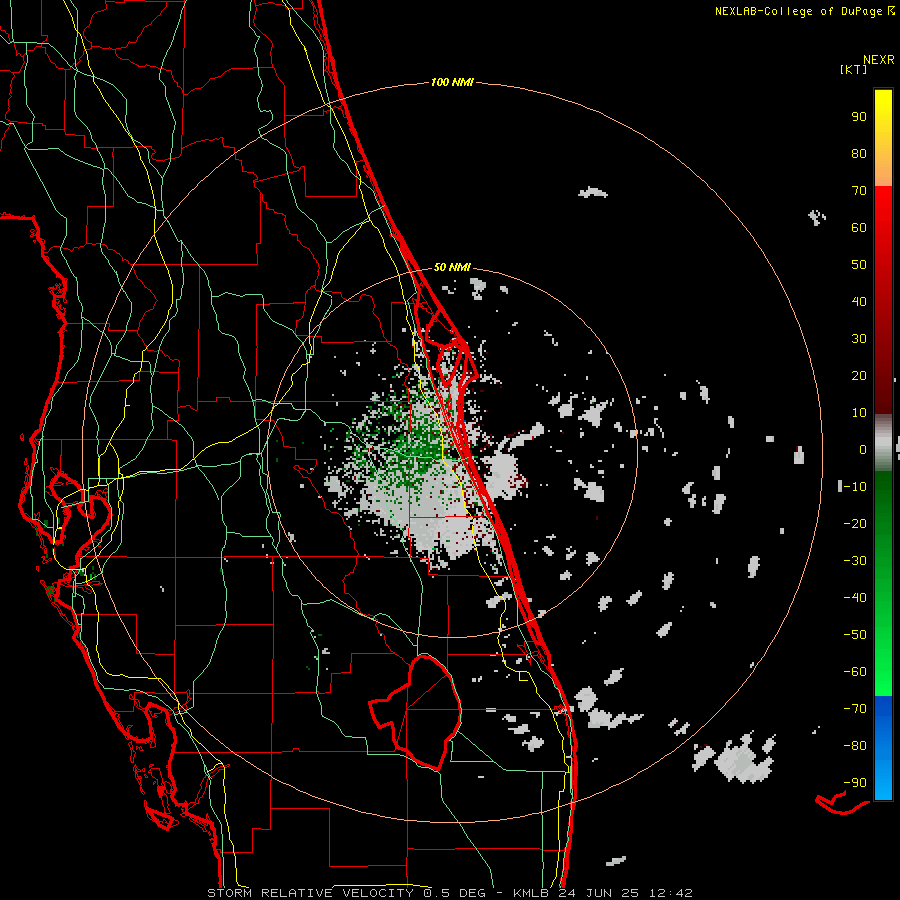Click the positive 90 scale value
The height and width of the screenshot is (900, 900).
[x=859, y=117]
